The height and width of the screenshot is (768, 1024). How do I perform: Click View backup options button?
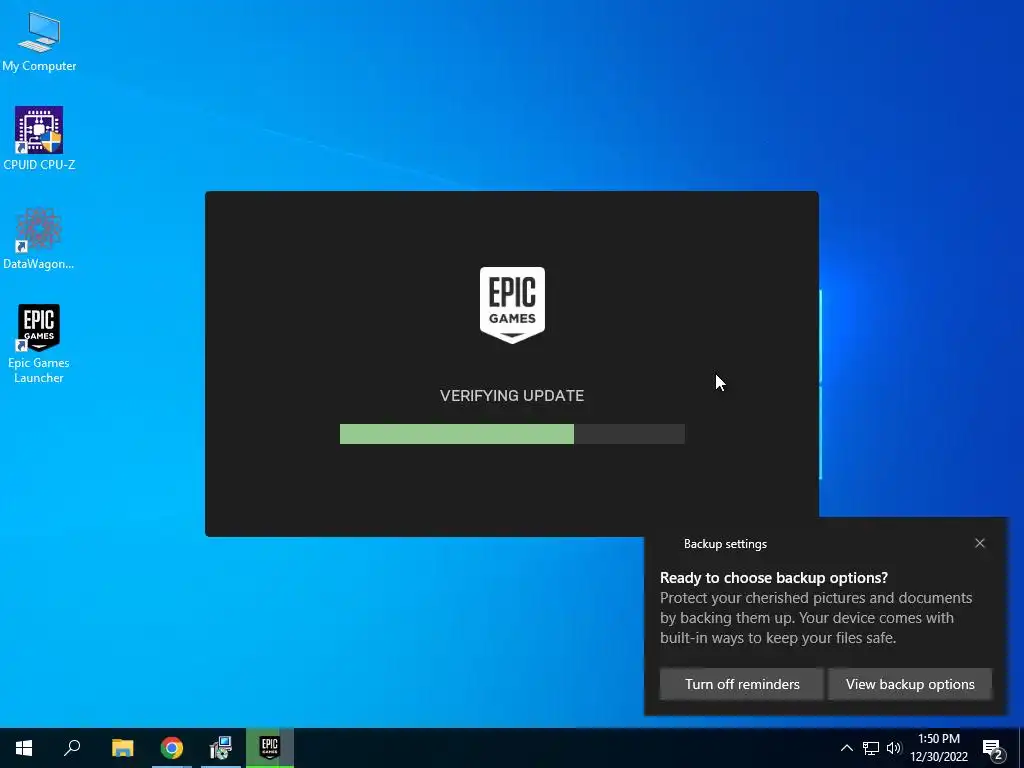[910, 684]
